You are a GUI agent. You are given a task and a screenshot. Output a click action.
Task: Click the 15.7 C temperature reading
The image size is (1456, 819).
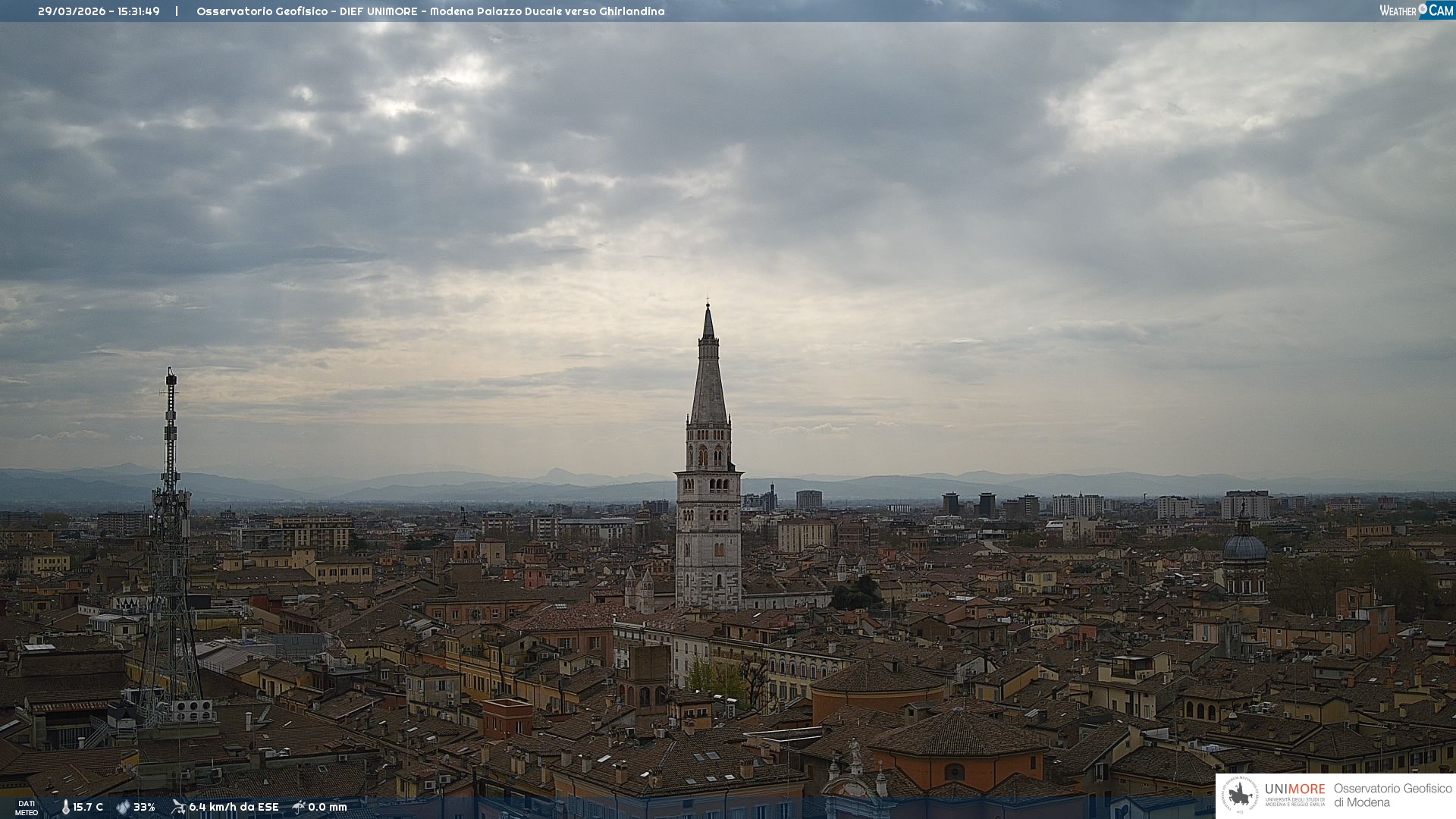point(88,807)
